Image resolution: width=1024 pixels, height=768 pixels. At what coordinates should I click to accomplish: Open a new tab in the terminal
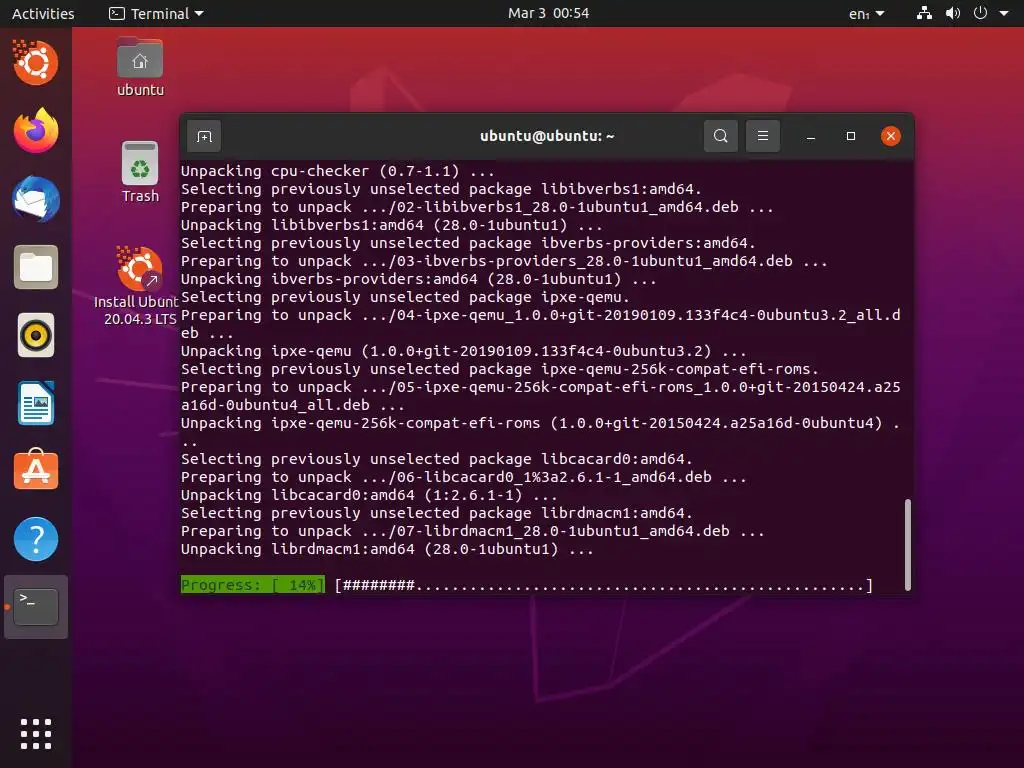tap(204, 136)
